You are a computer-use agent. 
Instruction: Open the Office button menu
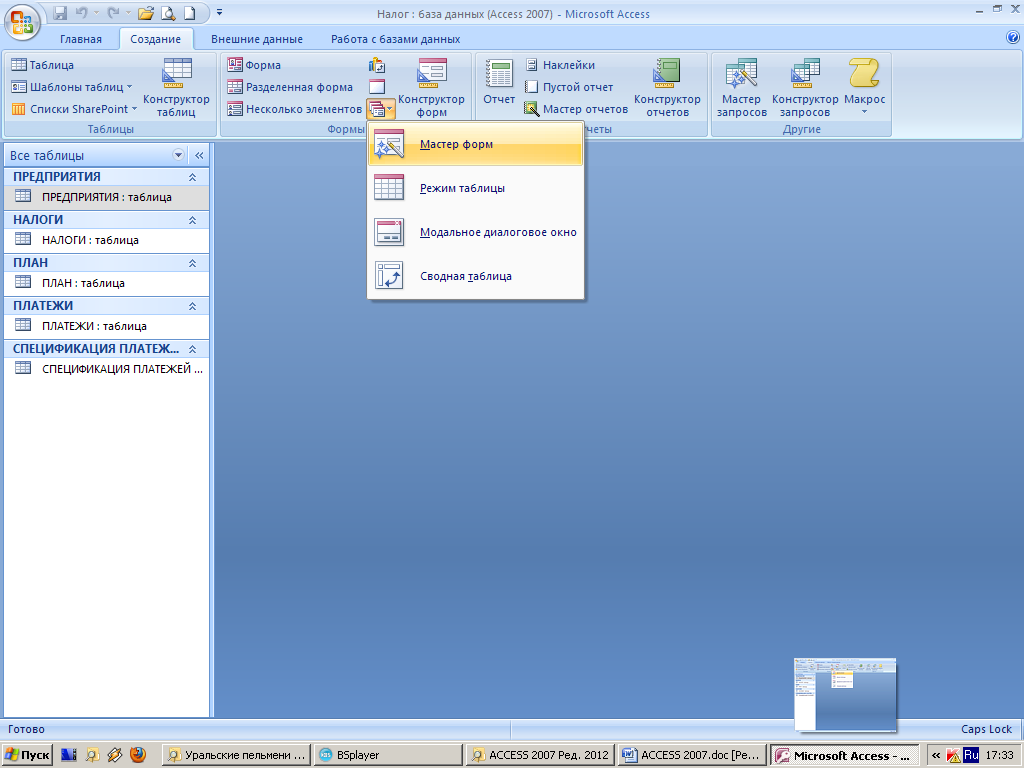tap(22, 22)
